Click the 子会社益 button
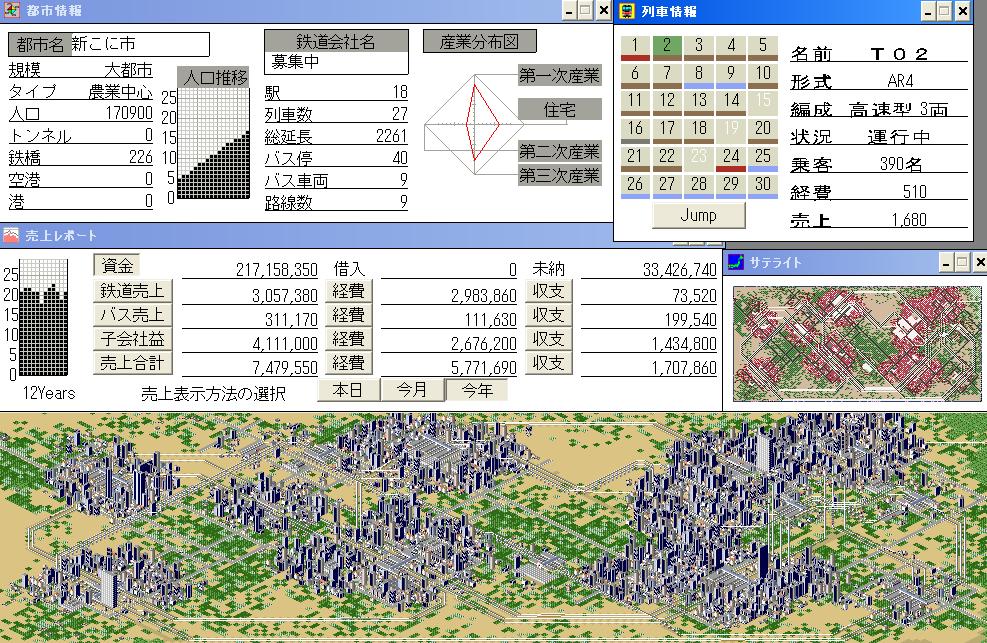Image resolution: width=987 pixels, height=643 pixels. [132, 338]
